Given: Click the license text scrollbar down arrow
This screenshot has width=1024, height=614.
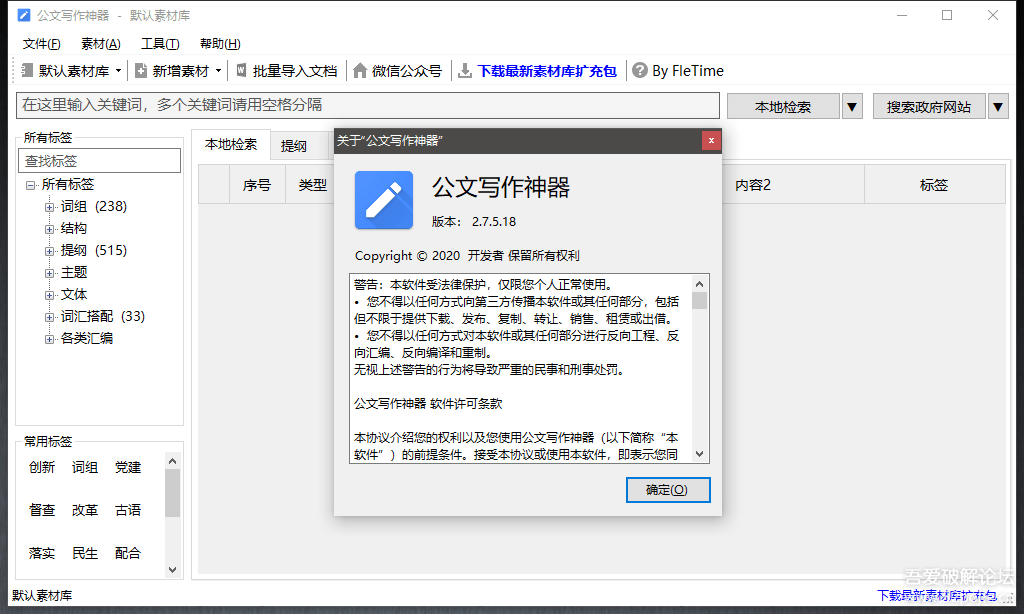Looking at the screenshot, I should click(699, 454).
